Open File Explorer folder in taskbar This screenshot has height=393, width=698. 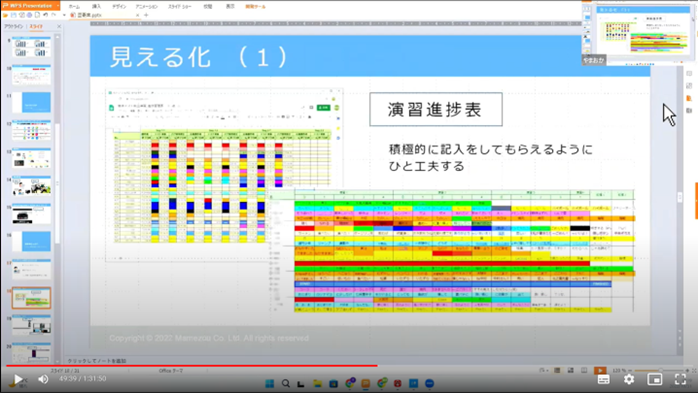click(x=317, y=384)
